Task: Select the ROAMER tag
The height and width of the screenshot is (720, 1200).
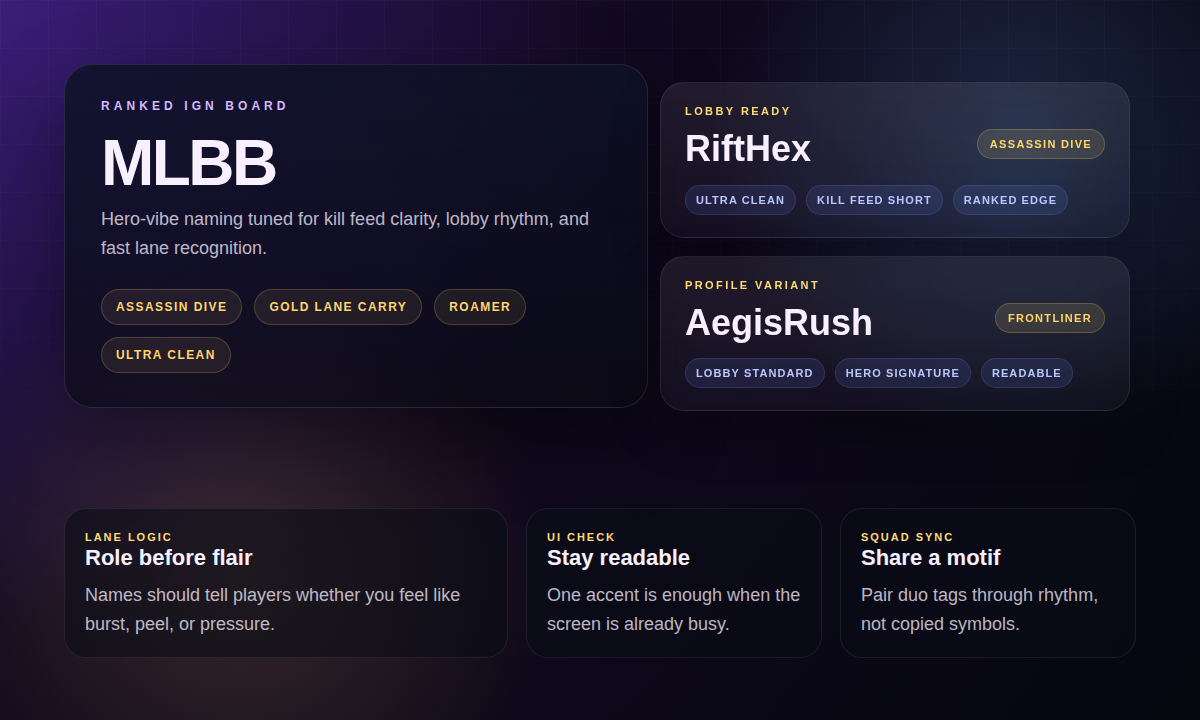Action: (x=480, y=307)
